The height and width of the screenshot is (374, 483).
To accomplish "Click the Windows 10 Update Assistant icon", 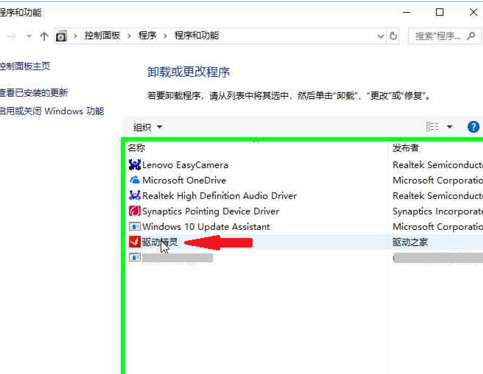I will click(135, 227).
